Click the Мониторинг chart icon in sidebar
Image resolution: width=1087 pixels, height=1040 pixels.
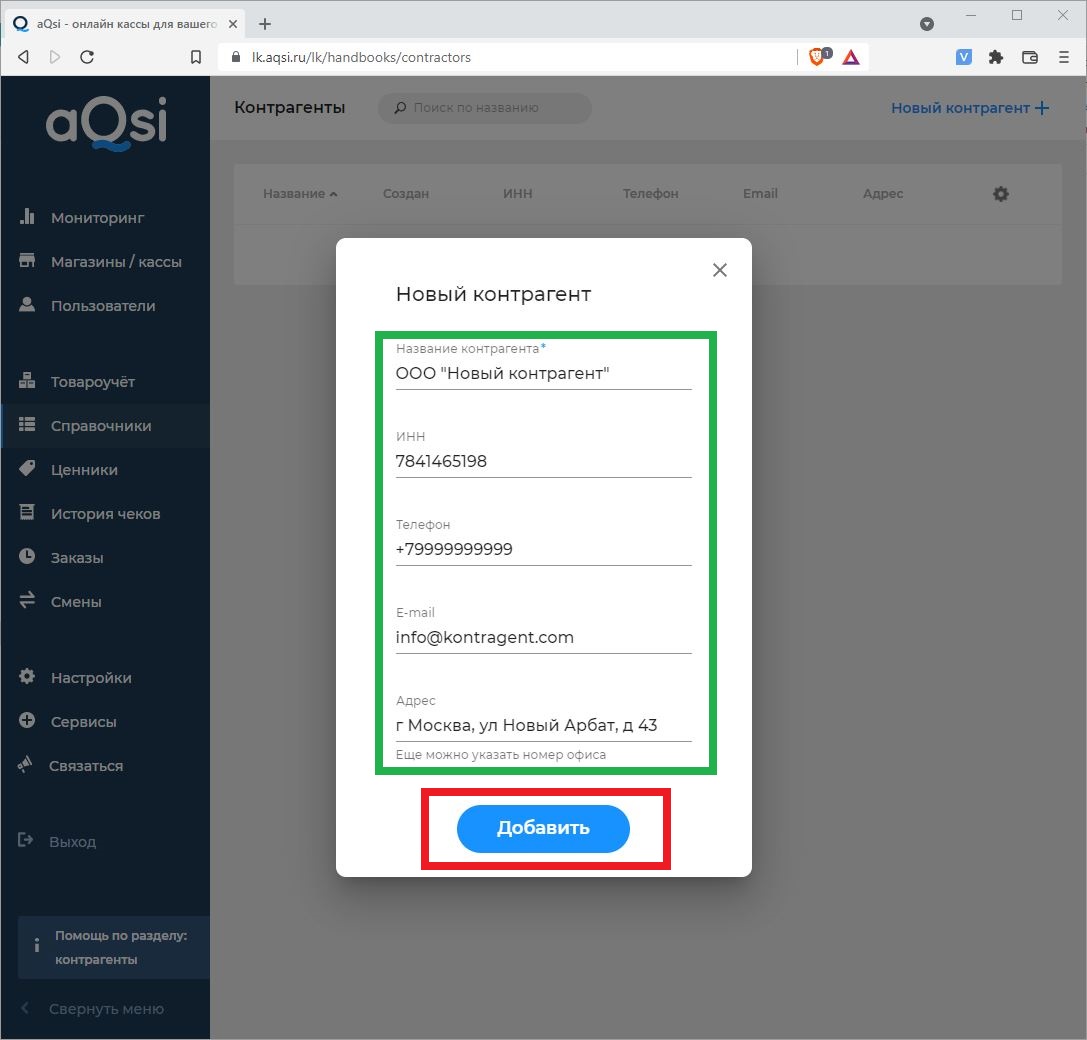coord(28,217)
